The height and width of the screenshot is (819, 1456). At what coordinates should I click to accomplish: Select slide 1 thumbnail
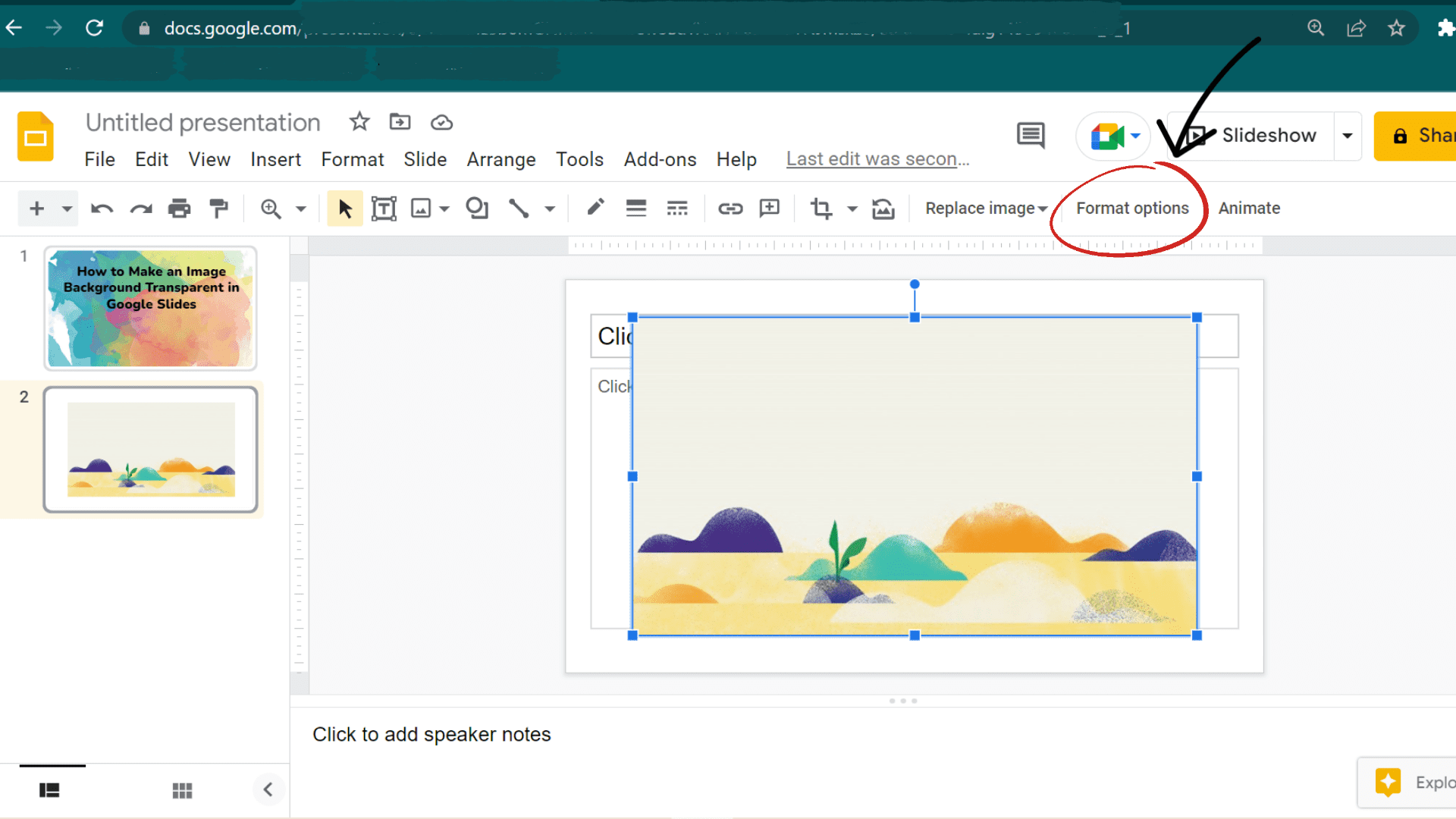[x=150, y=308]
